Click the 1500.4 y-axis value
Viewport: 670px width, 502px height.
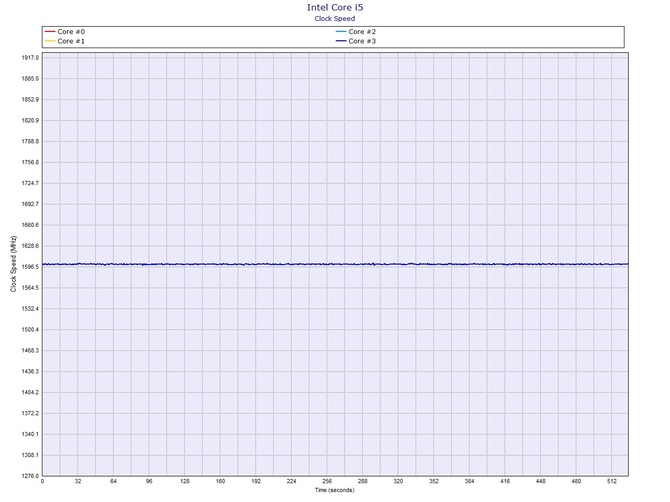(x=30, y=330)
